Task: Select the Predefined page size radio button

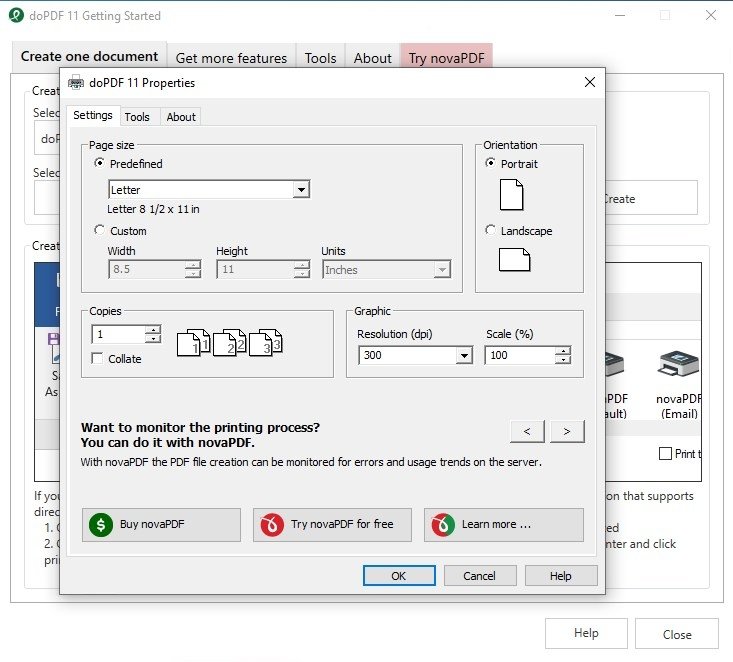Action: (99, 163)
